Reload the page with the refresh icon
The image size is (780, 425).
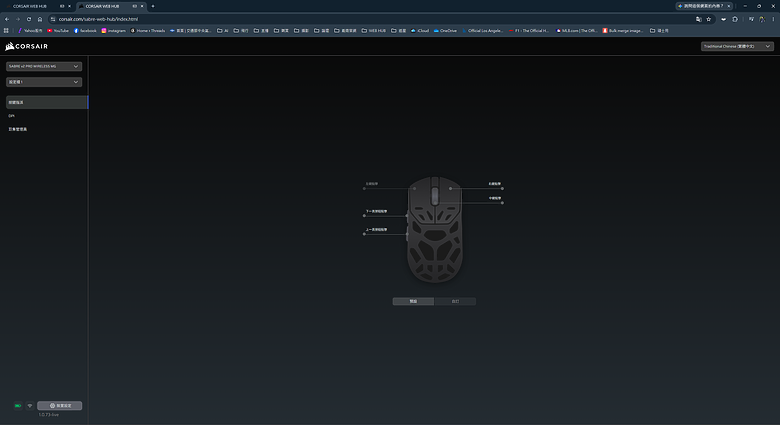click(x=29, y=19)
